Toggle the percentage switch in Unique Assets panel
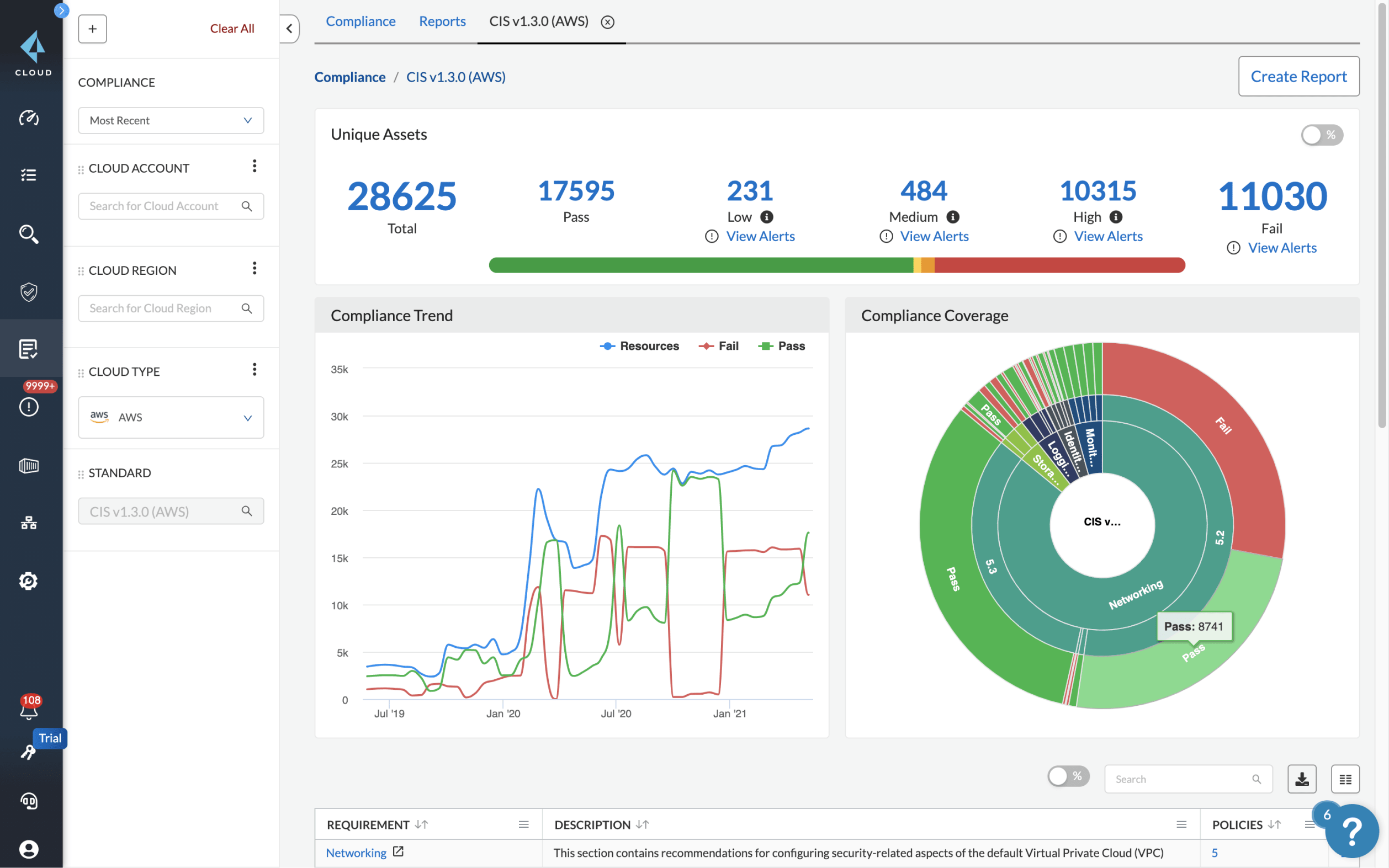 [1321, 134]
